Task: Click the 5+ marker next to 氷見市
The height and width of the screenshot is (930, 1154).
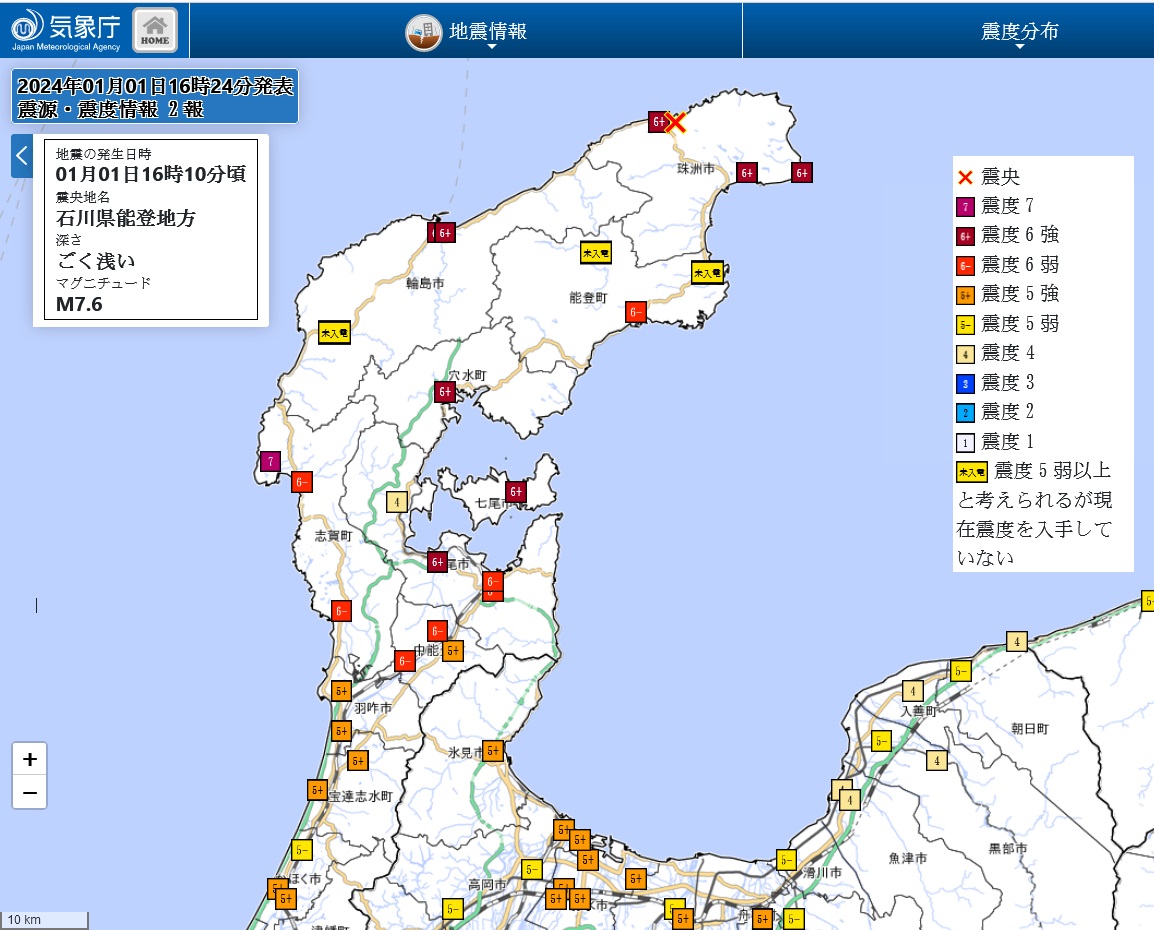Action: (x=493, y=751)
